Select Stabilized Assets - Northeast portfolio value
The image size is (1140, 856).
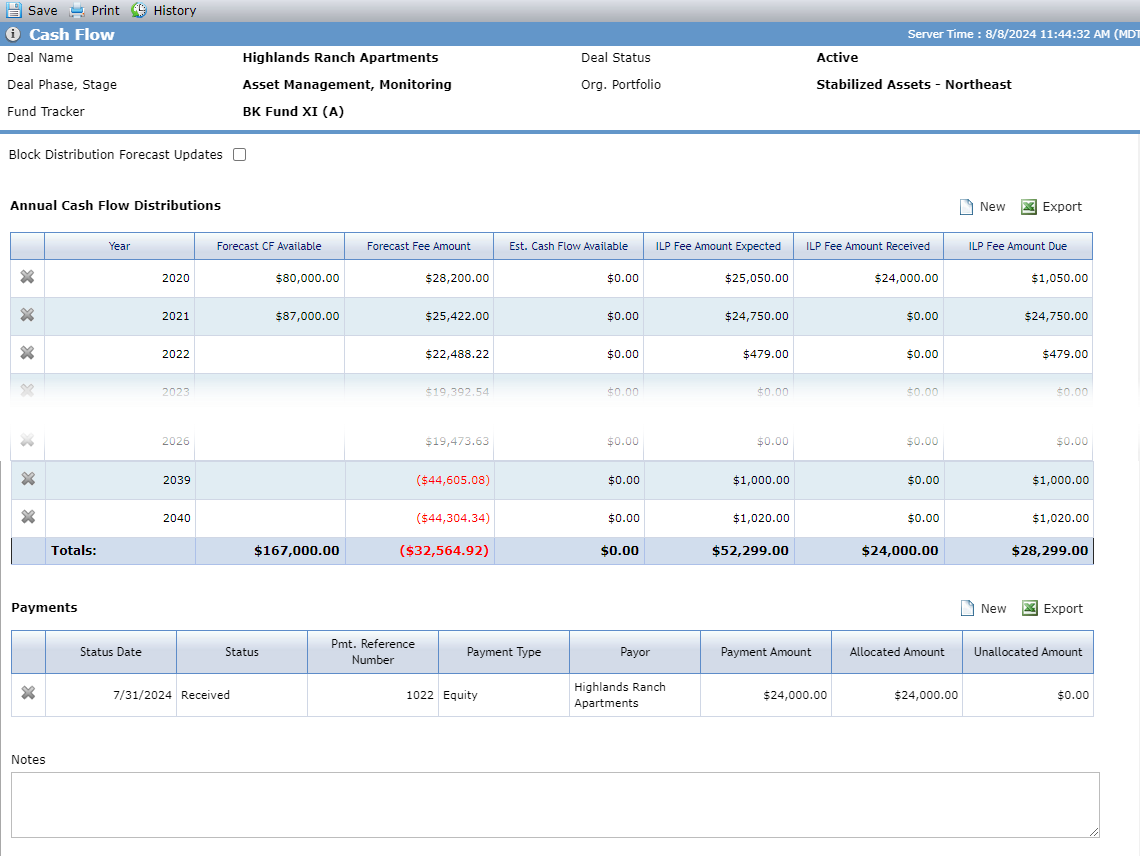click(x=914, y=84)
